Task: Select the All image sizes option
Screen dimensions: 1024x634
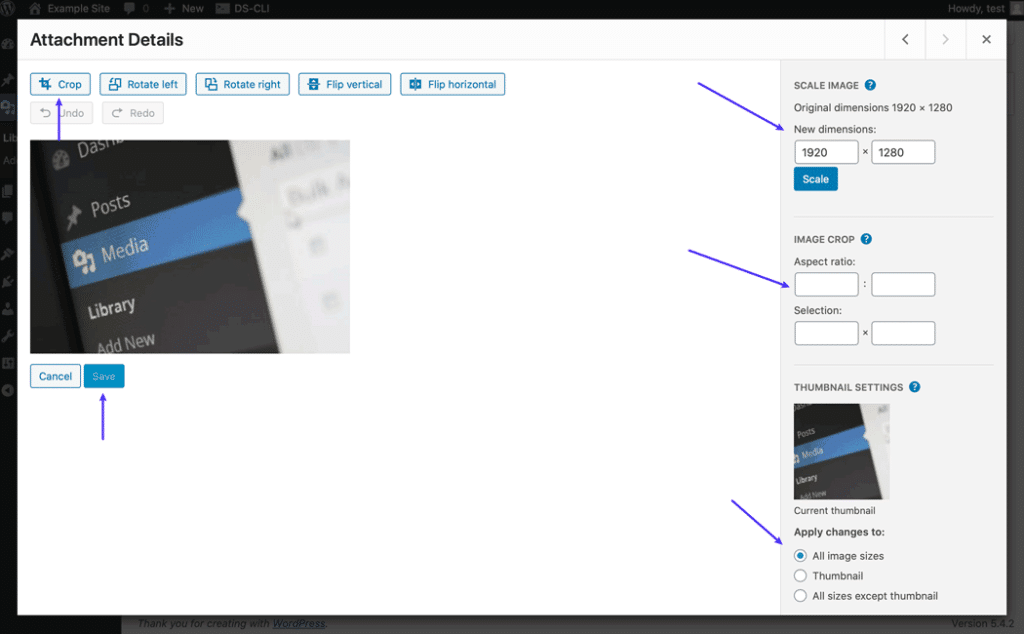Action: point(800,555)
